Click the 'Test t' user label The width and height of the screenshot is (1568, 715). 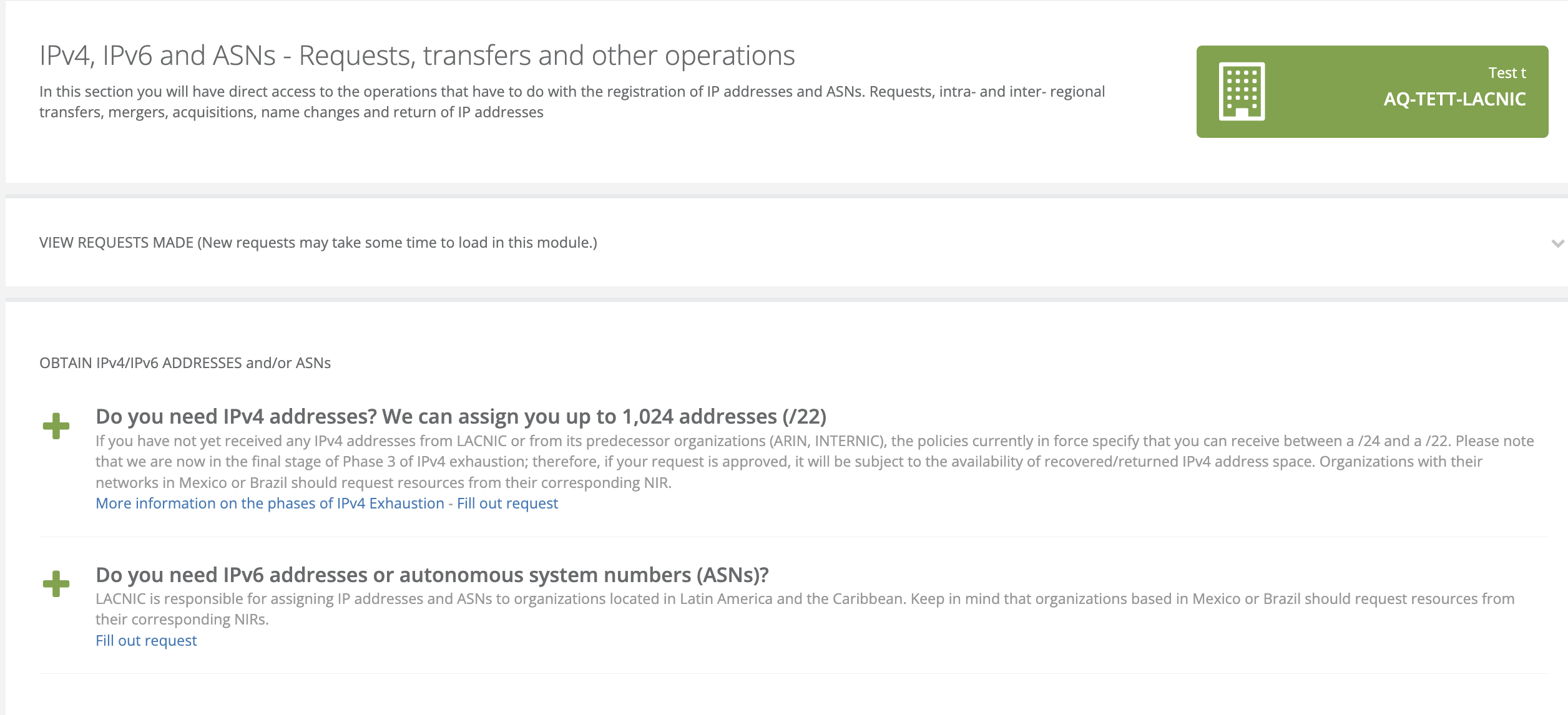tap(1507, 73)
